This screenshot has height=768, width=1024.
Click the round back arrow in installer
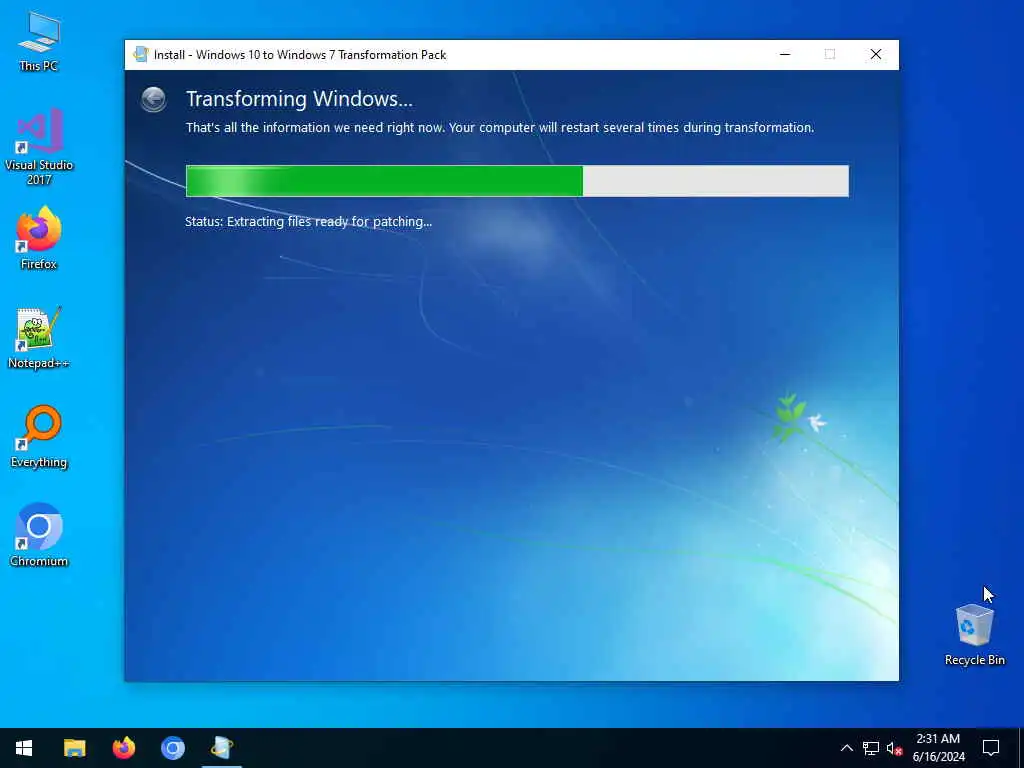pos(153,99)
